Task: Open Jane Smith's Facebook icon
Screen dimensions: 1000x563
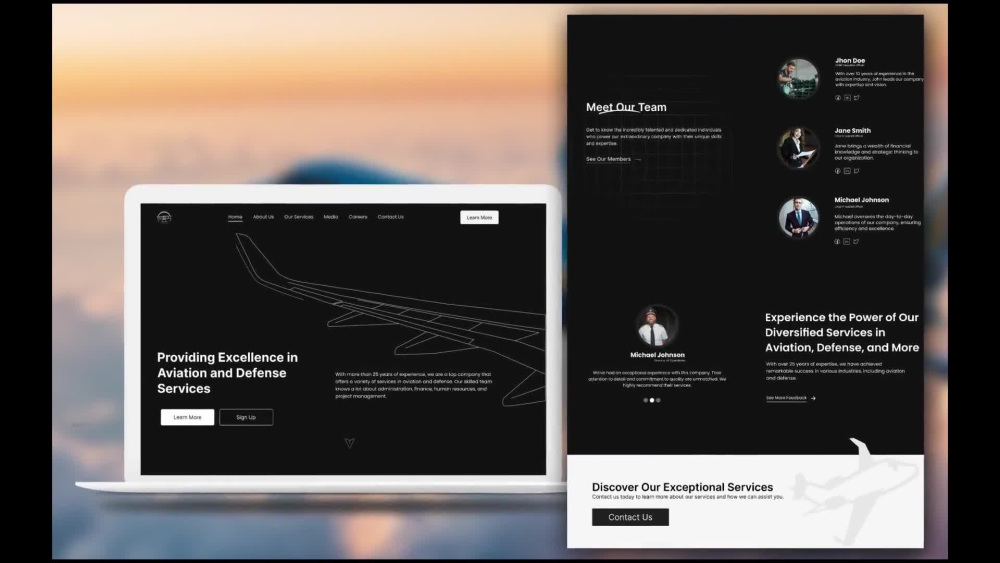Action: point(838,171)
